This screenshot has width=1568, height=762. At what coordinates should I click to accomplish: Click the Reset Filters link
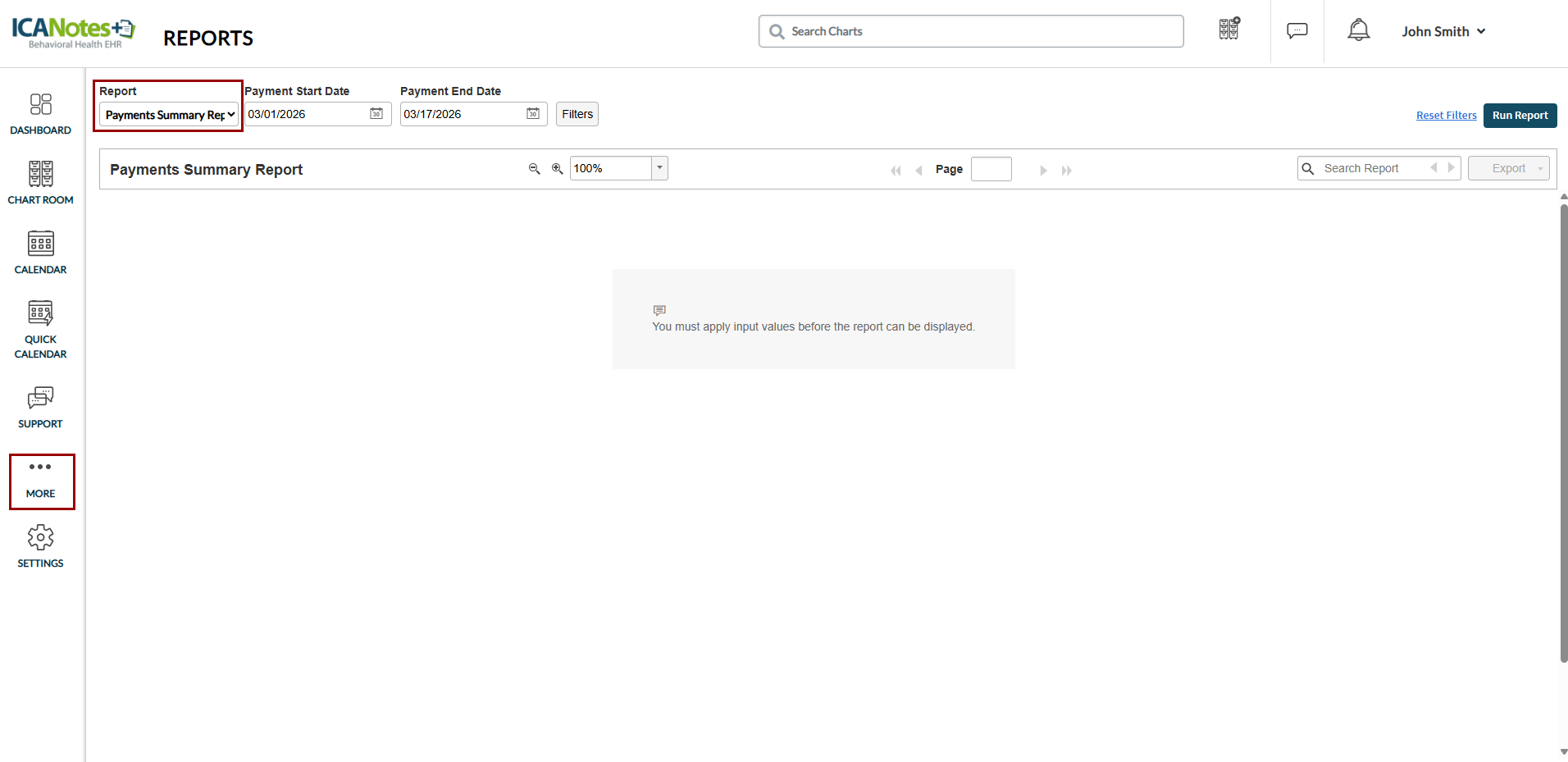tap(1446, 116)
